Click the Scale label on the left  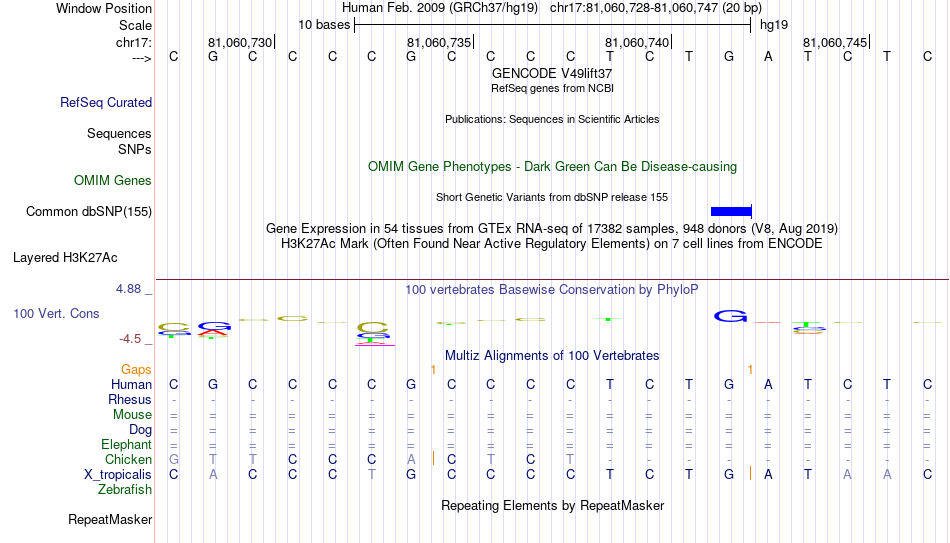click(136, 25)
